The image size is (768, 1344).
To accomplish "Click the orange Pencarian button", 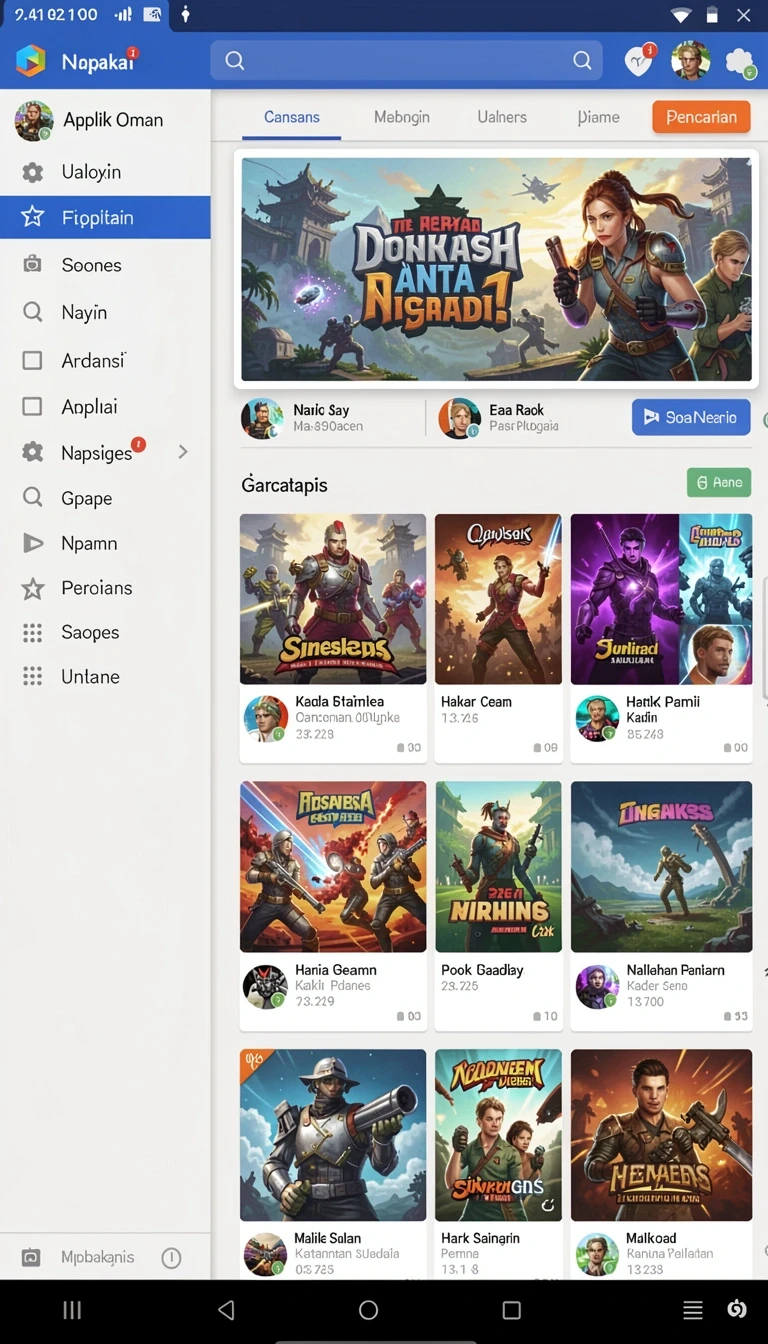I will (701, 117).
